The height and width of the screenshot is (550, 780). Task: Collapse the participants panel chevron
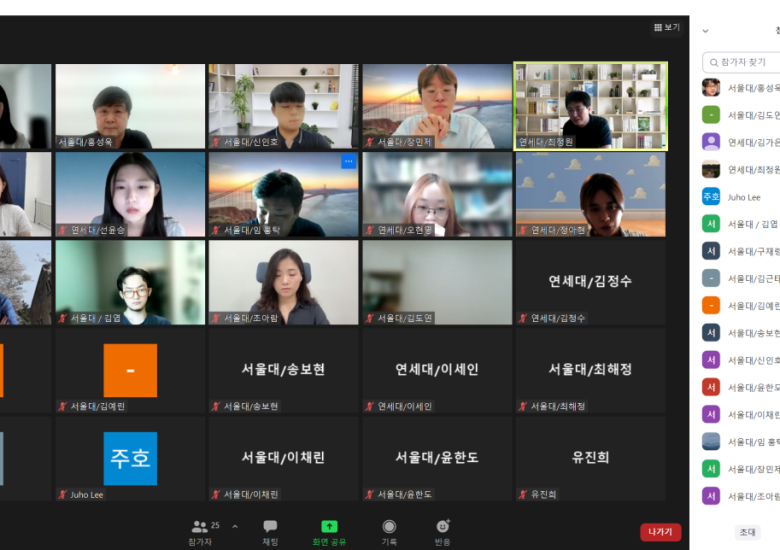[x=705, y=31]
